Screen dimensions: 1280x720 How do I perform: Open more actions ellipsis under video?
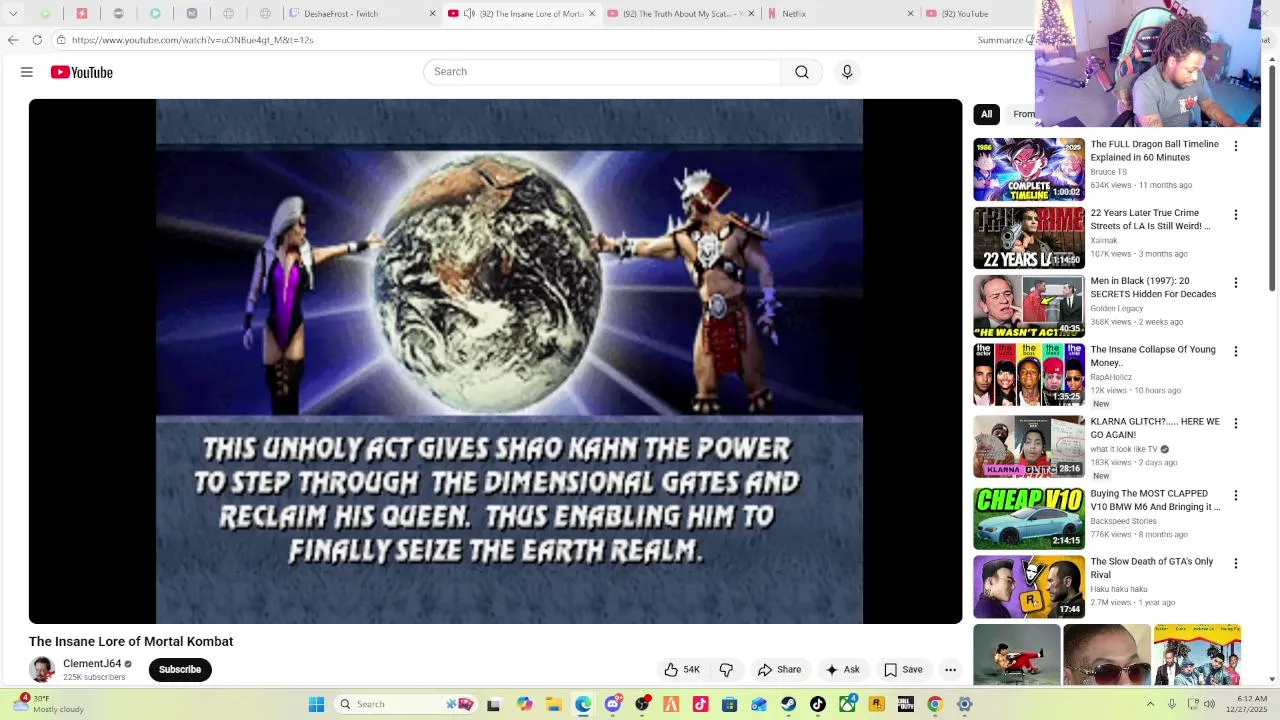tap(951, 670)
